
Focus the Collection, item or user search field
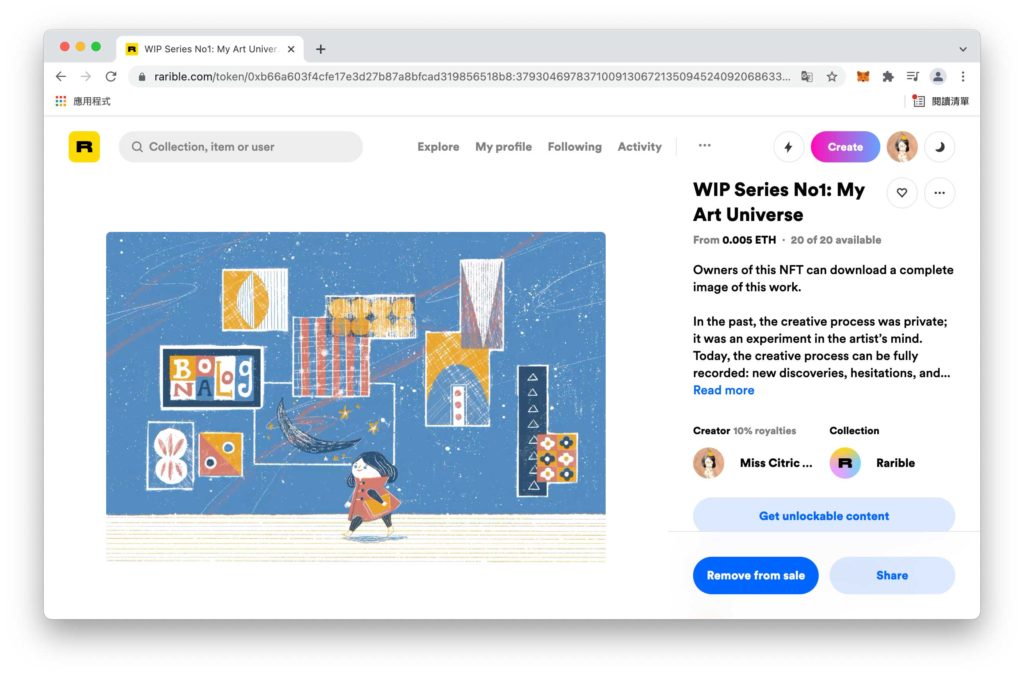(x=240, y=147)
